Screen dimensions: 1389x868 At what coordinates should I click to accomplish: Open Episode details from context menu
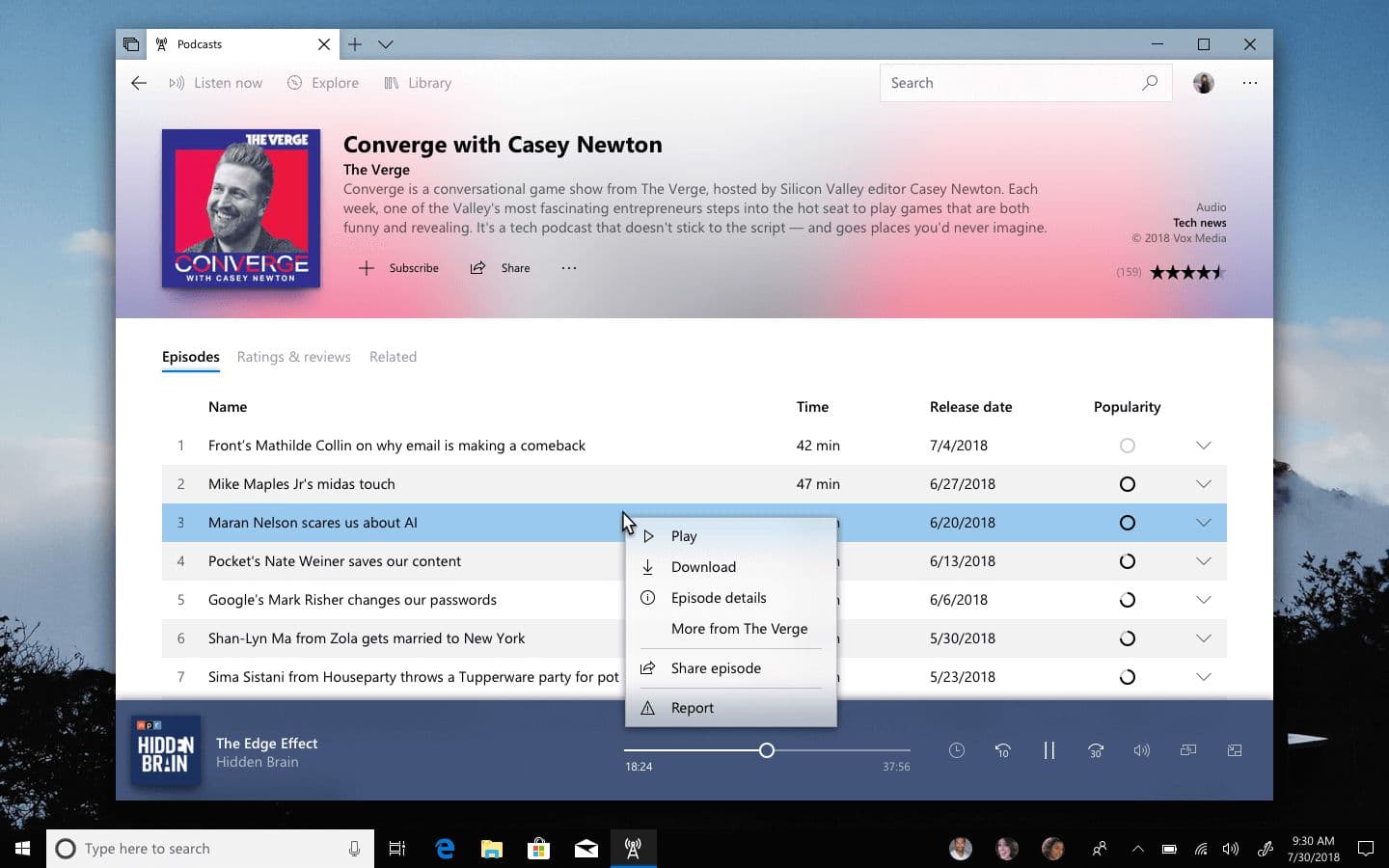pyautogui.click(x=731, y=598)
